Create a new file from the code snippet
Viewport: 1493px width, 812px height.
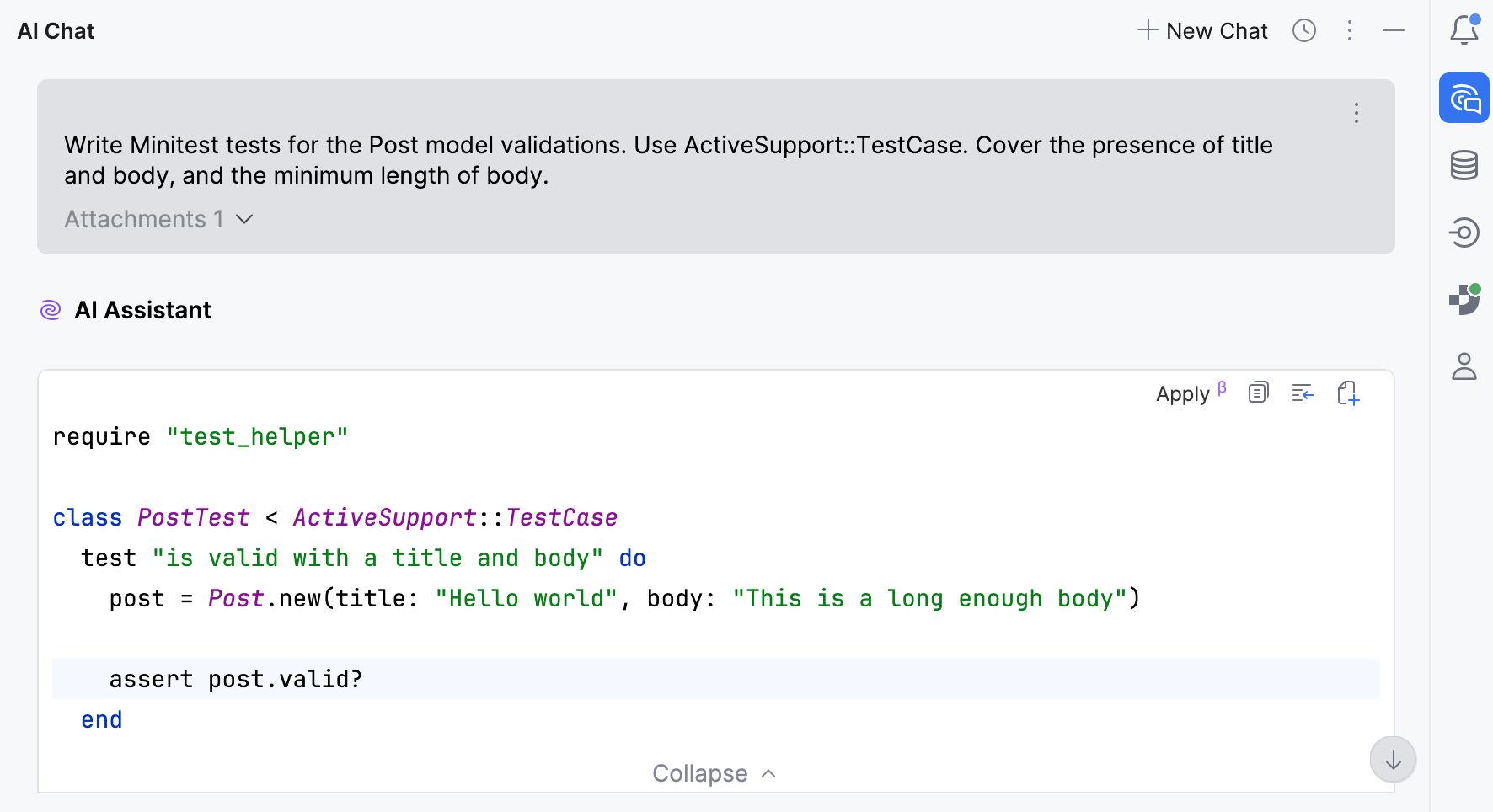[1347, 393]
